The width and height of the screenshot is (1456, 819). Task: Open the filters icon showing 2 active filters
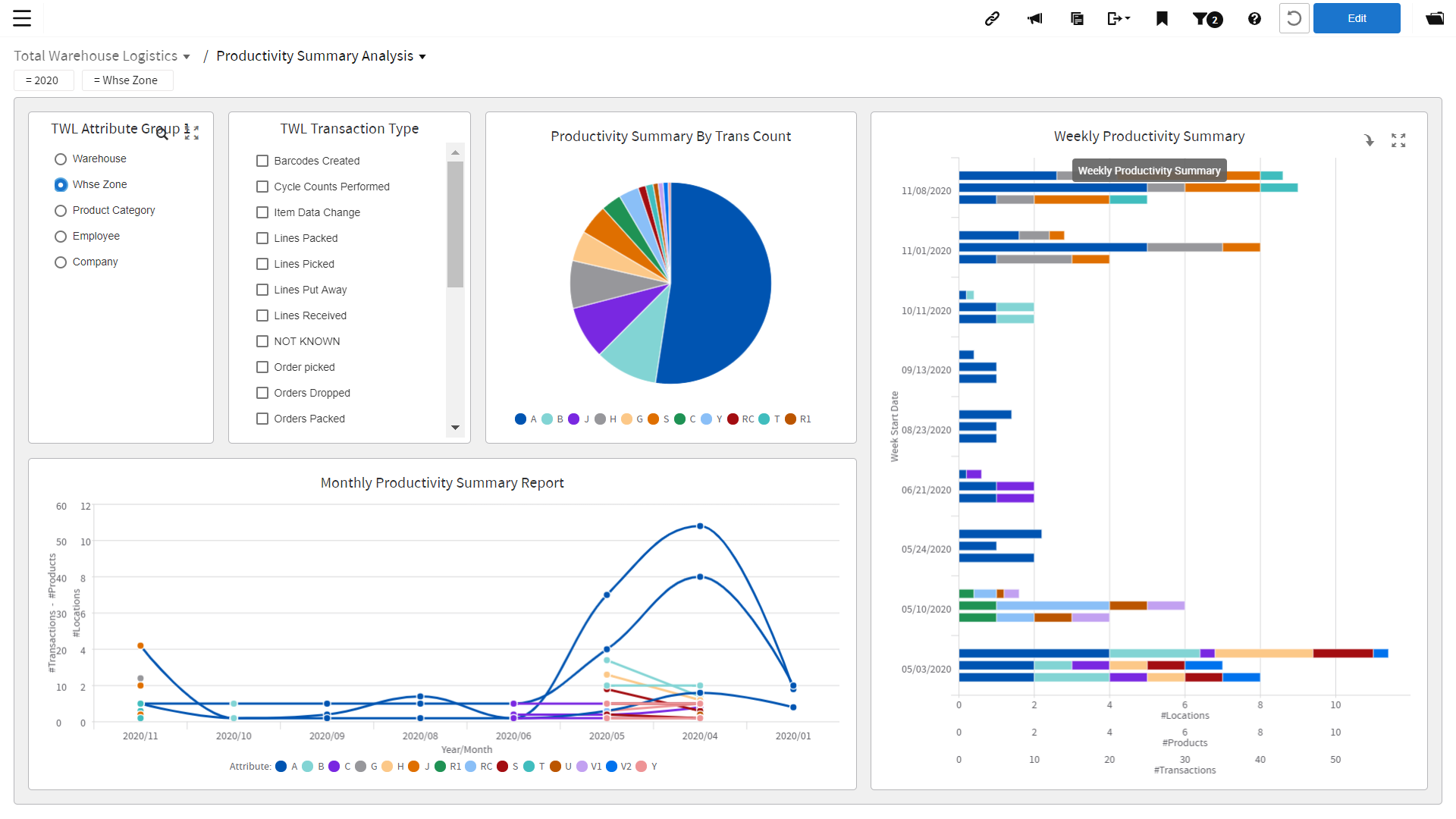click(x=1206, y=18)
